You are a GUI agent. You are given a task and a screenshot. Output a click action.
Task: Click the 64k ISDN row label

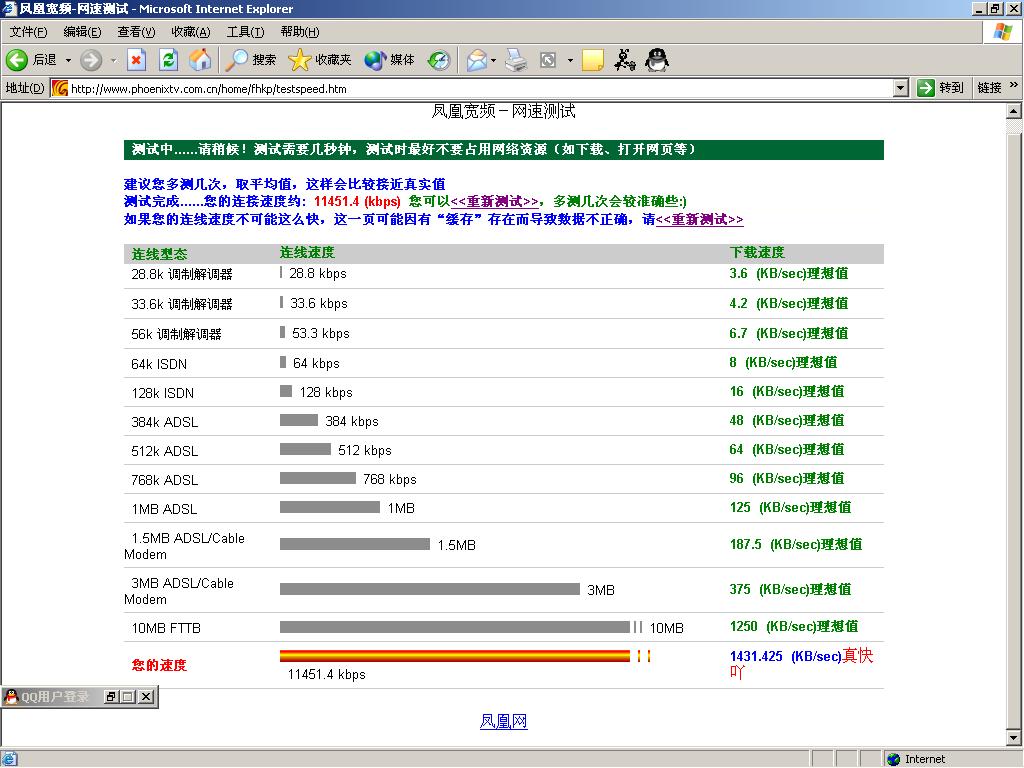(159, 364)
